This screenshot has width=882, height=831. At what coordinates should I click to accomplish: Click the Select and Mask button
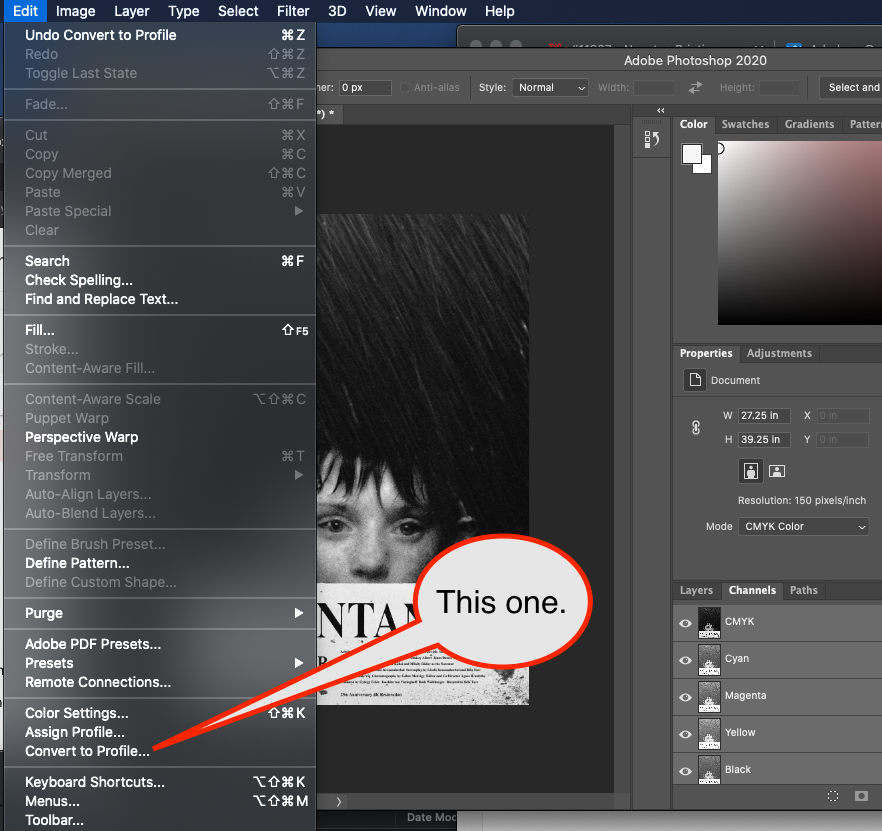pos(853,88)
